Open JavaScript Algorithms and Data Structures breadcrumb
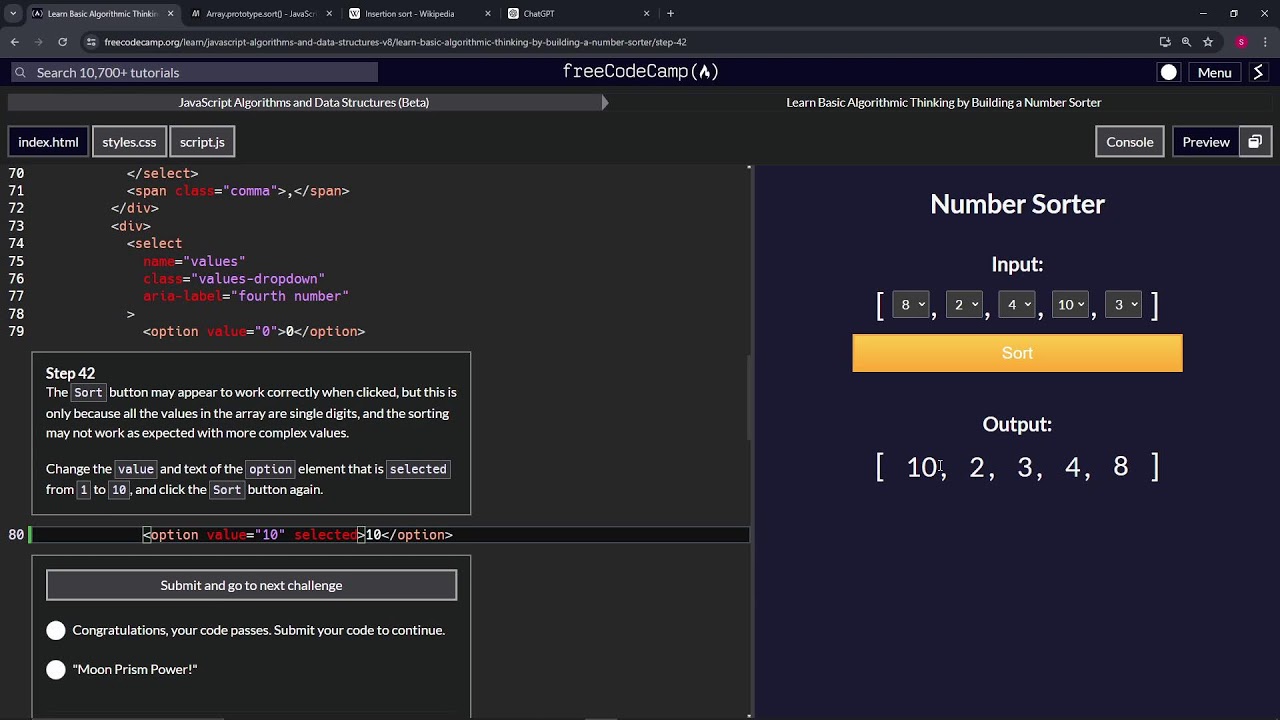Viewport: 1280px width, 720px height. [x=304, y=102]
